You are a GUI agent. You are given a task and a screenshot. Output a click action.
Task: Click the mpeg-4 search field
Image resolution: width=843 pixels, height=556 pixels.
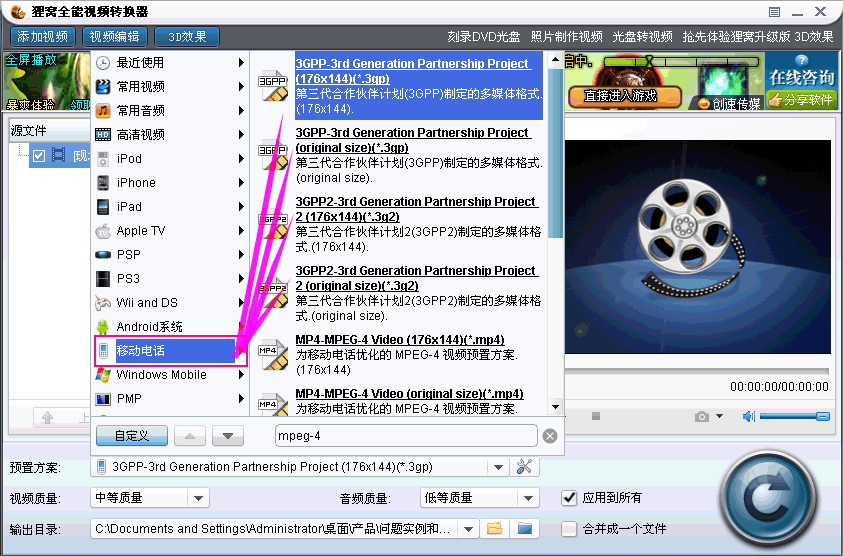click(406, 436)
